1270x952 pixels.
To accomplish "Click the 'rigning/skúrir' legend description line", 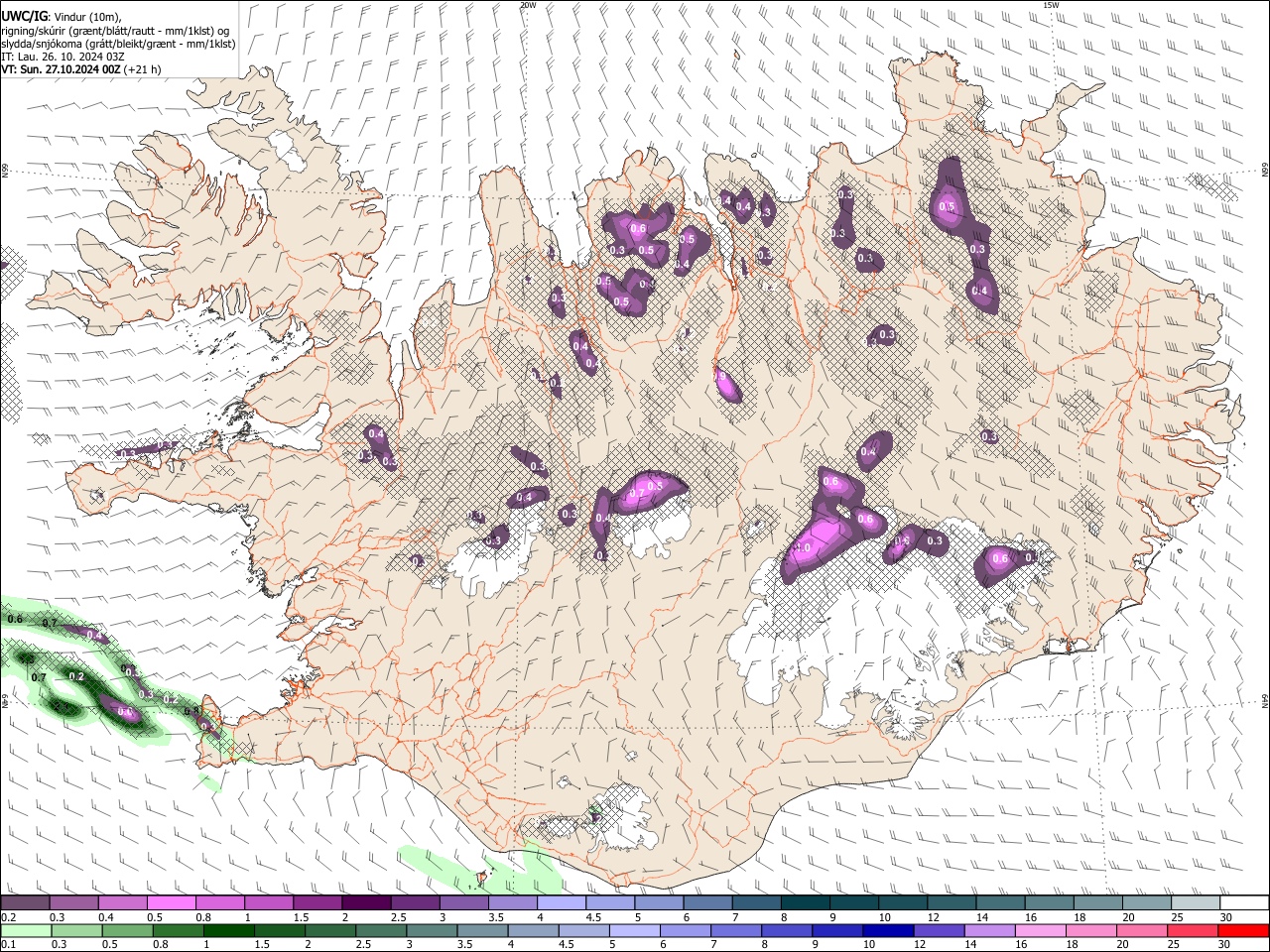I will coord(114,30).
